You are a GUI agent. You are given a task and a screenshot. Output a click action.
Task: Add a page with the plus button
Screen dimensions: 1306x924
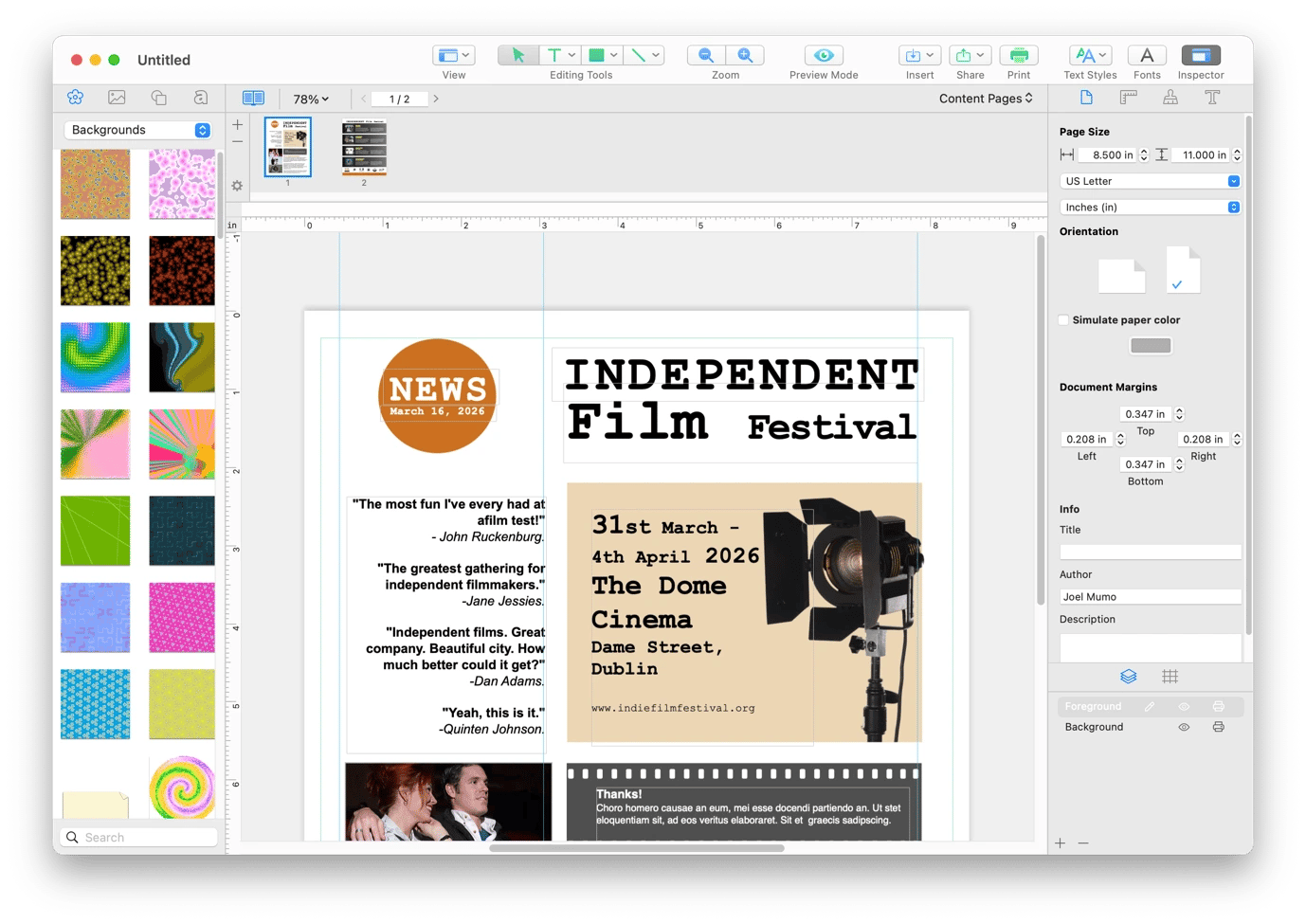tap(238, 124)
